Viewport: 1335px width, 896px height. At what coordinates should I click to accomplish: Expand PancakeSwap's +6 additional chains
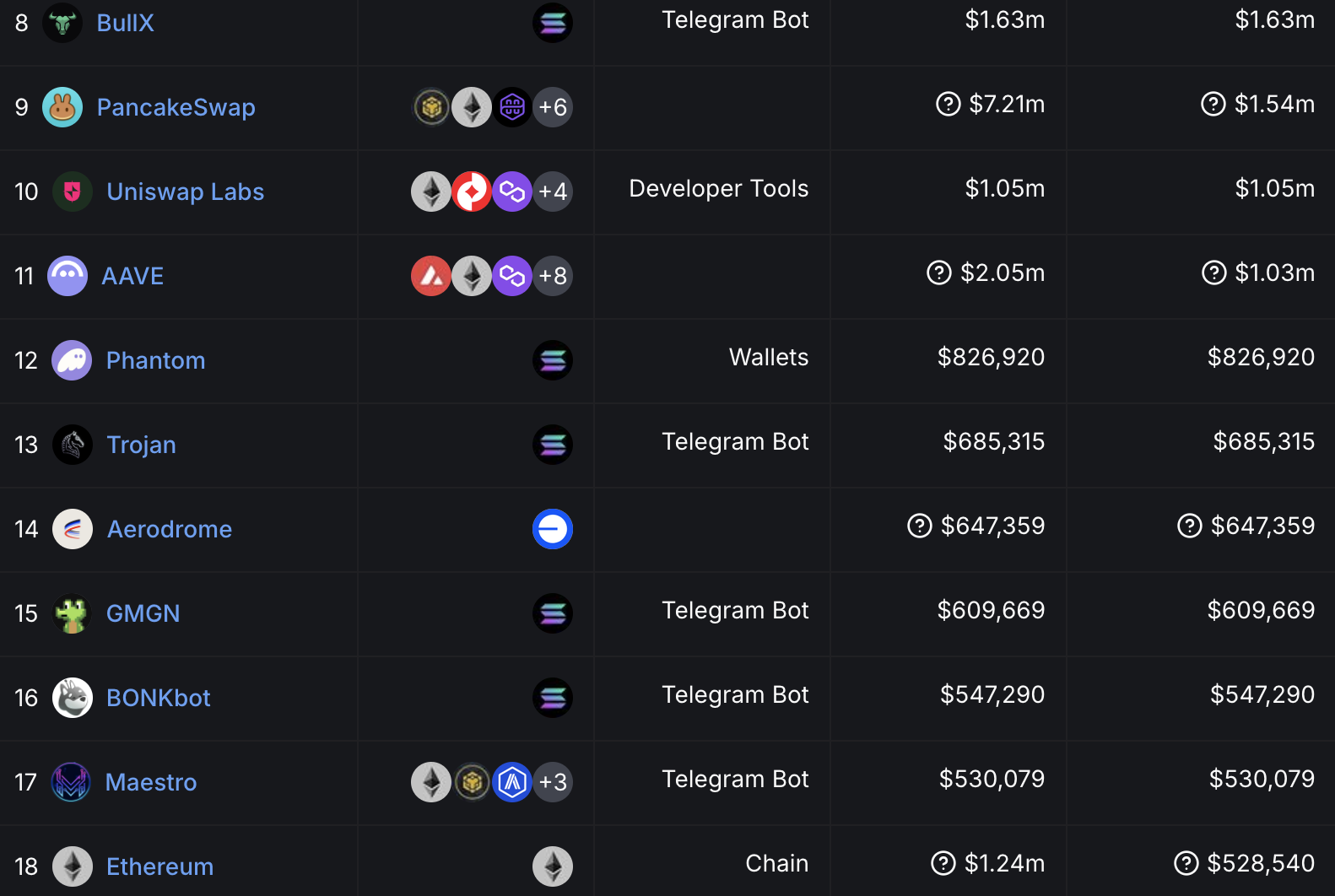point(553,107)
